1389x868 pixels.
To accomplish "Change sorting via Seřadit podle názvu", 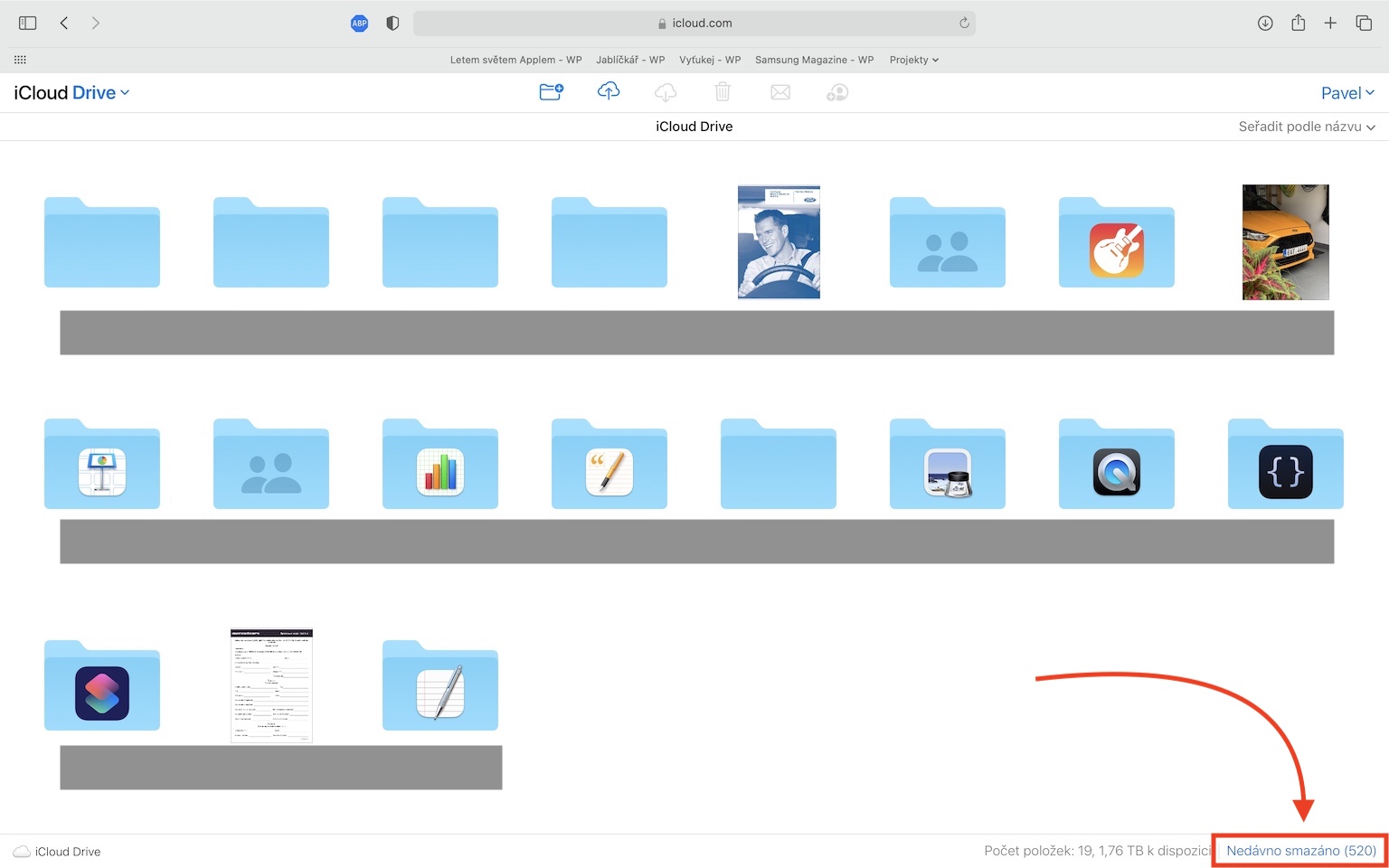I will (1307, 127).
